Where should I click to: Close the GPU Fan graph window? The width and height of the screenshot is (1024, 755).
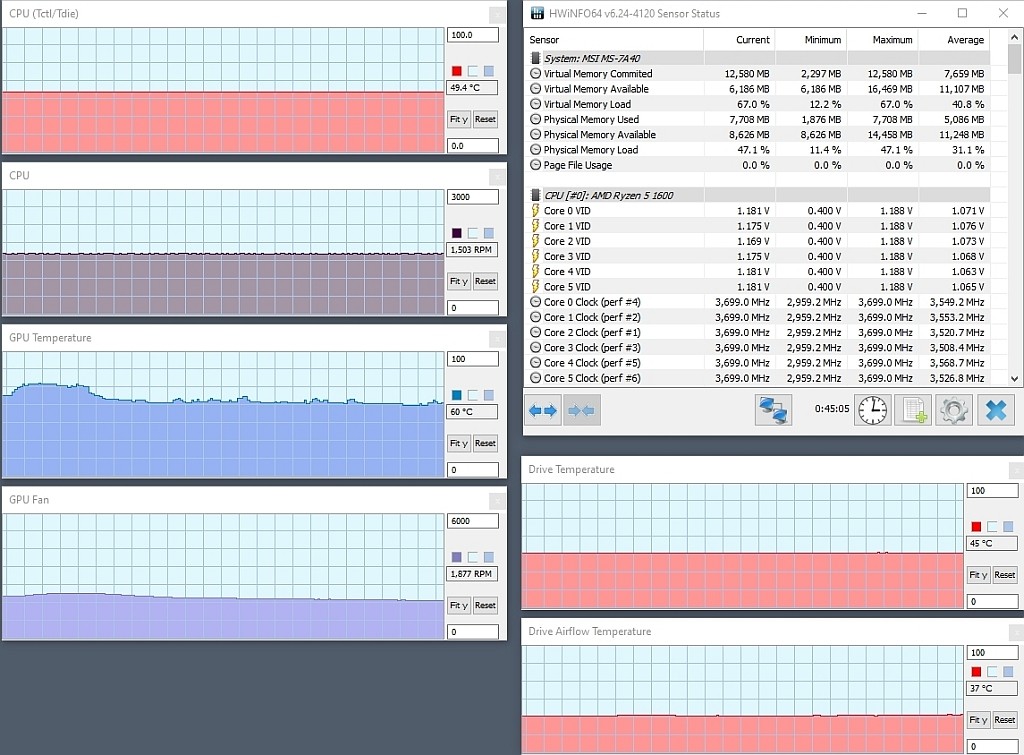coord(497,500)
